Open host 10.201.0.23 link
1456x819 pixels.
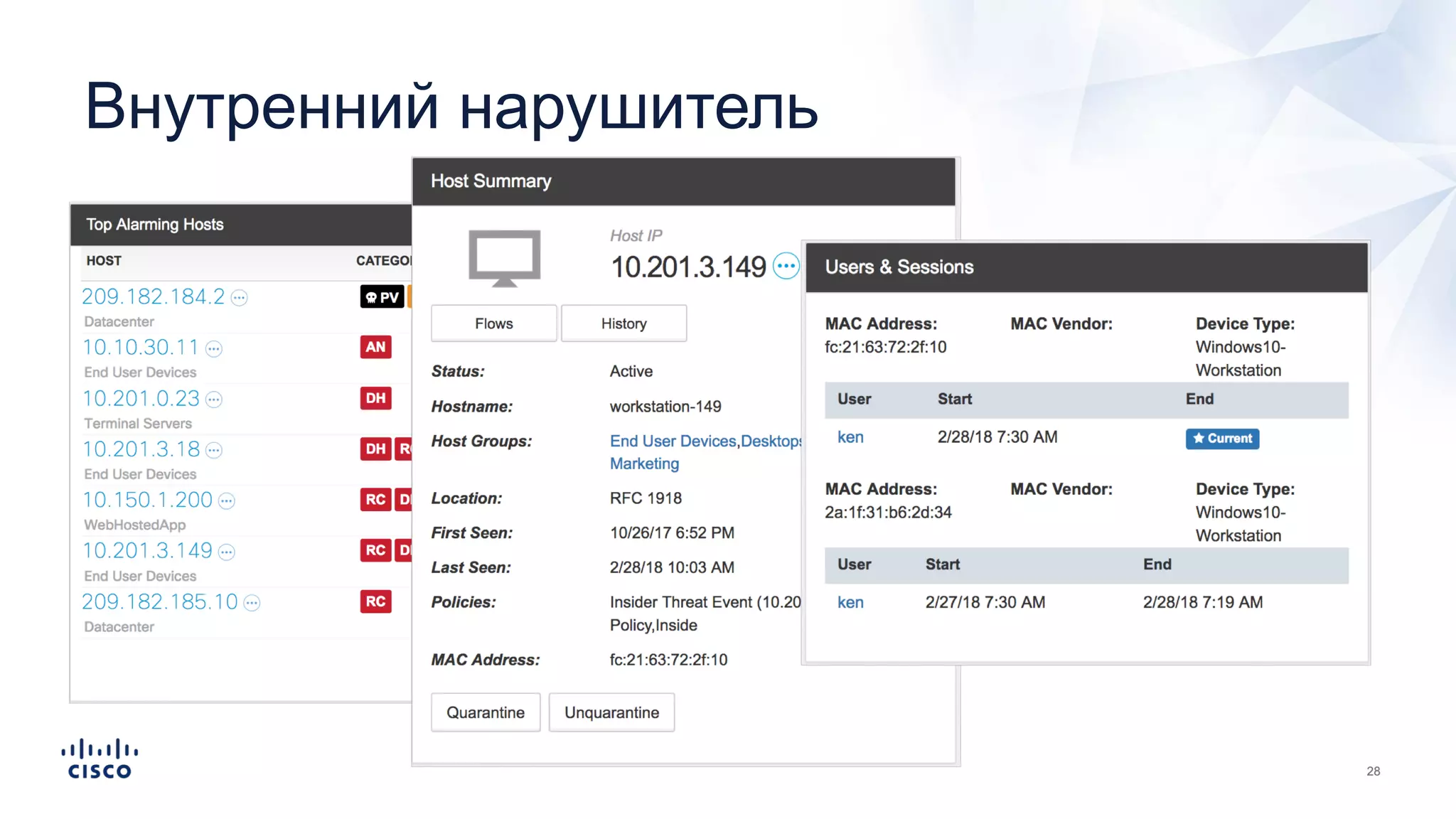click(x=141, y=398)
